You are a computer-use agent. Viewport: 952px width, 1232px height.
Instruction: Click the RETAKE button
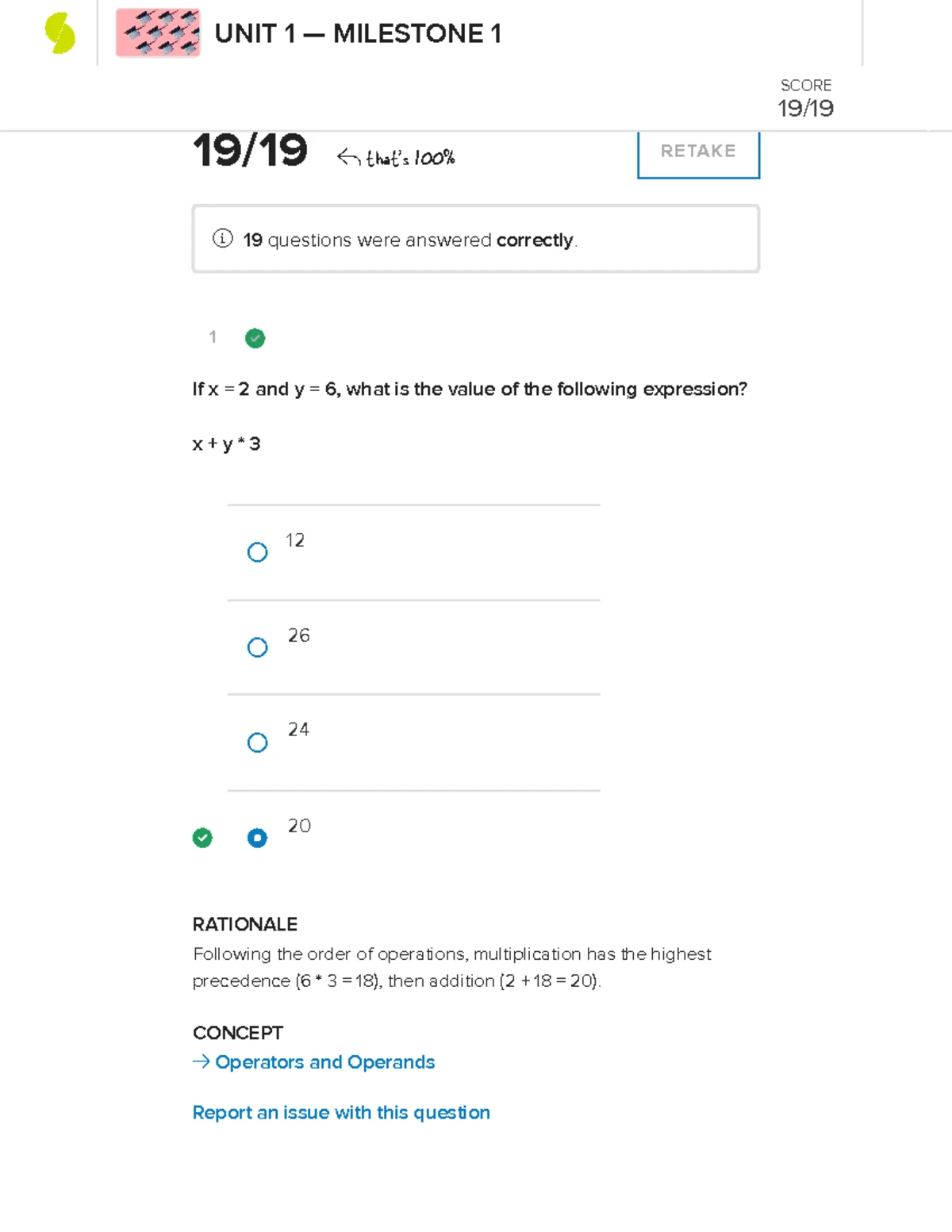(698, 153)
